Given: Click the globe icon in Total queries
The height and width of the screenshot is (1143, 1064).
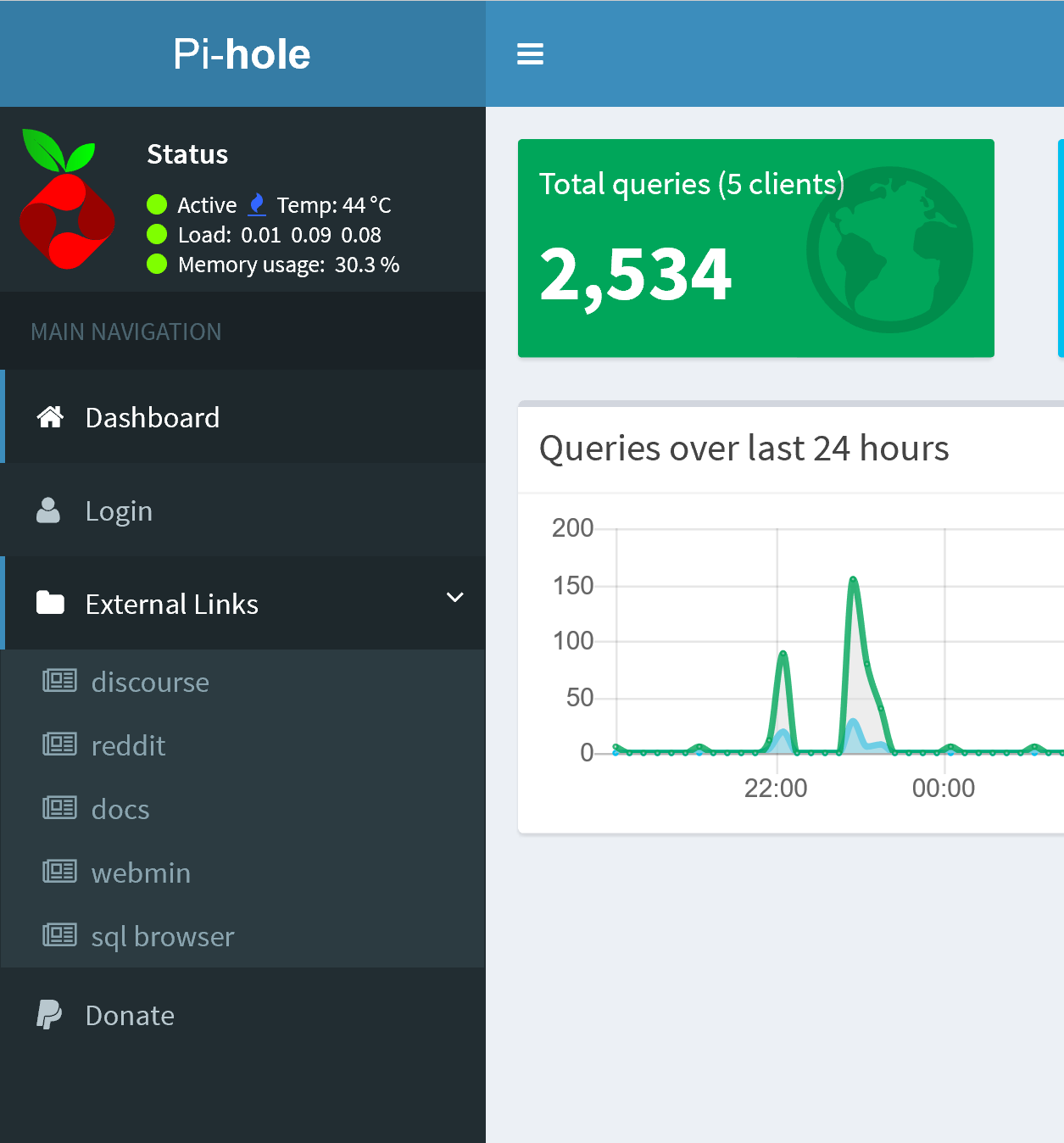Looking at the screenshot, I should pos(889,250).
